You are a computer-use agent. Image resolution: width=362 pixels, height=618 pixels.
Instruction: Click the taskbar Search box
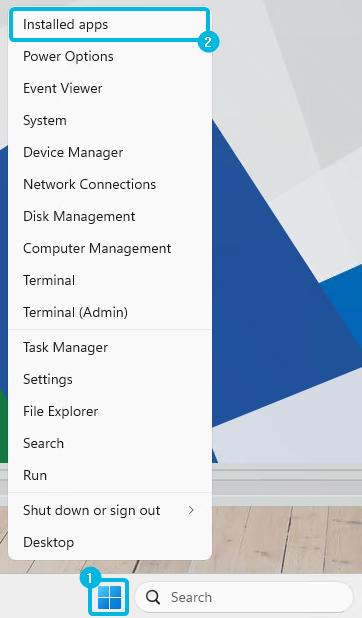click(x=244, y=597)
